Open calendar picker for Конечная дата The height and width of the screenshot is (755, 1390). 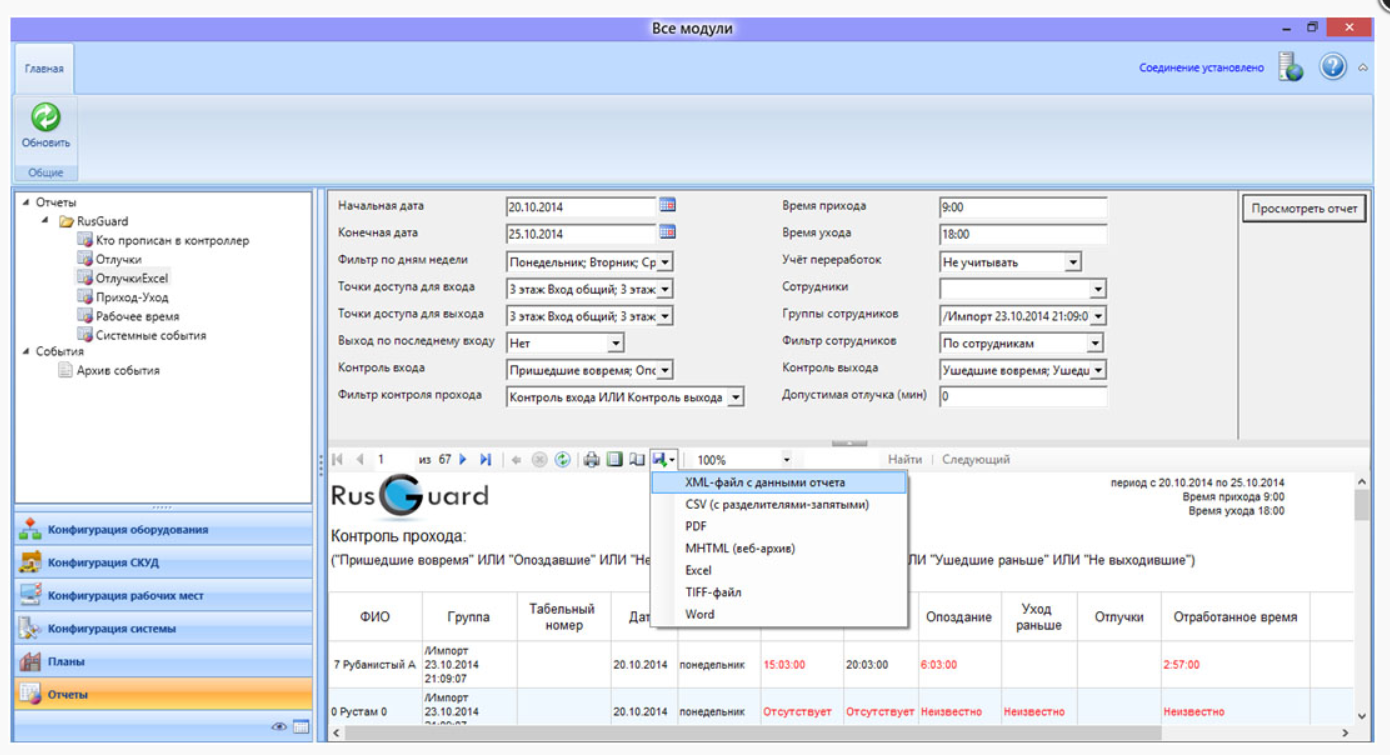click(668, 233)
